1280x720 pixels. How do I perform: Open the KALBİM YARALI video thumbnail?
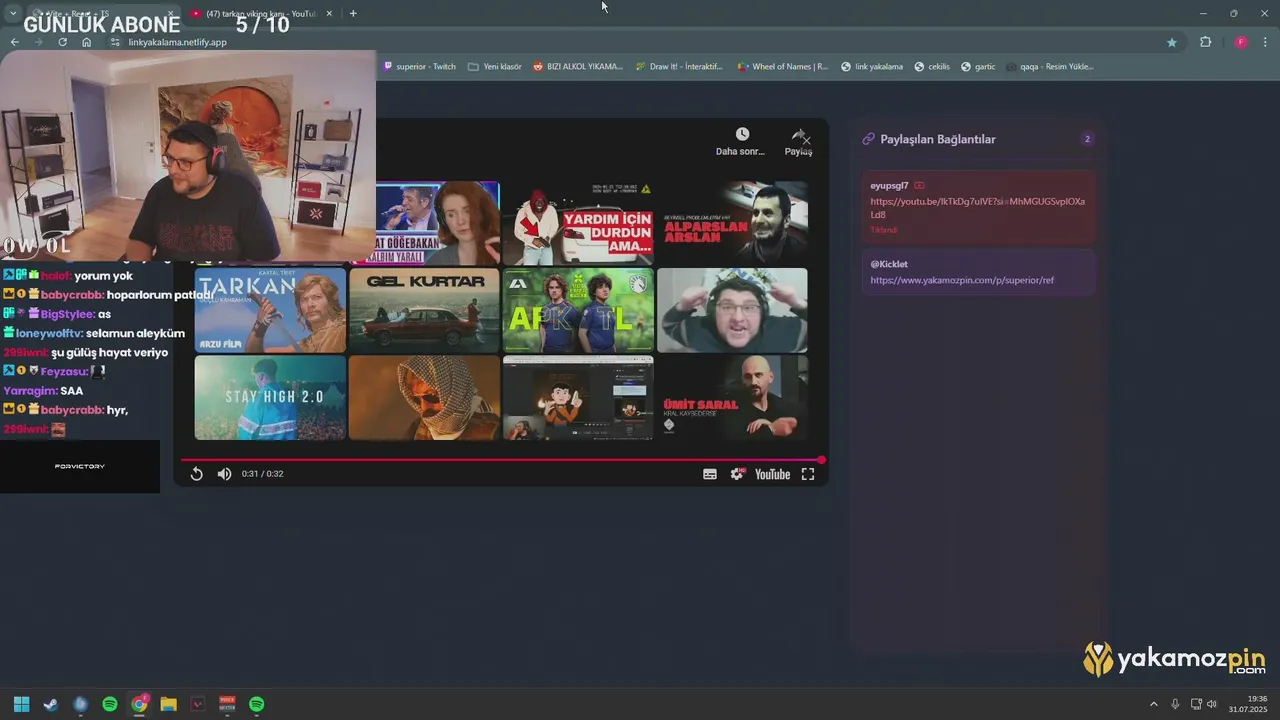(x=437, y=222)
